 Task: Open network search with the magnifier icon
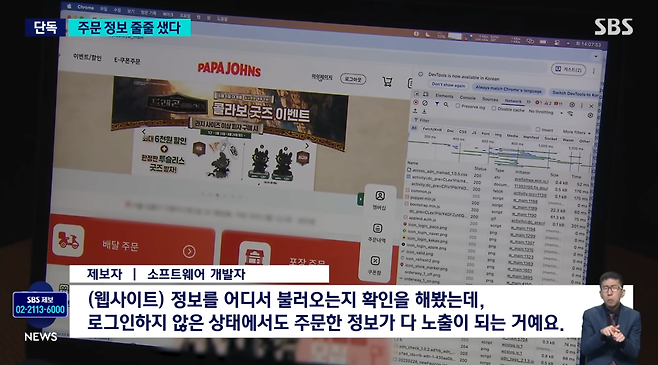pos(446,104)
